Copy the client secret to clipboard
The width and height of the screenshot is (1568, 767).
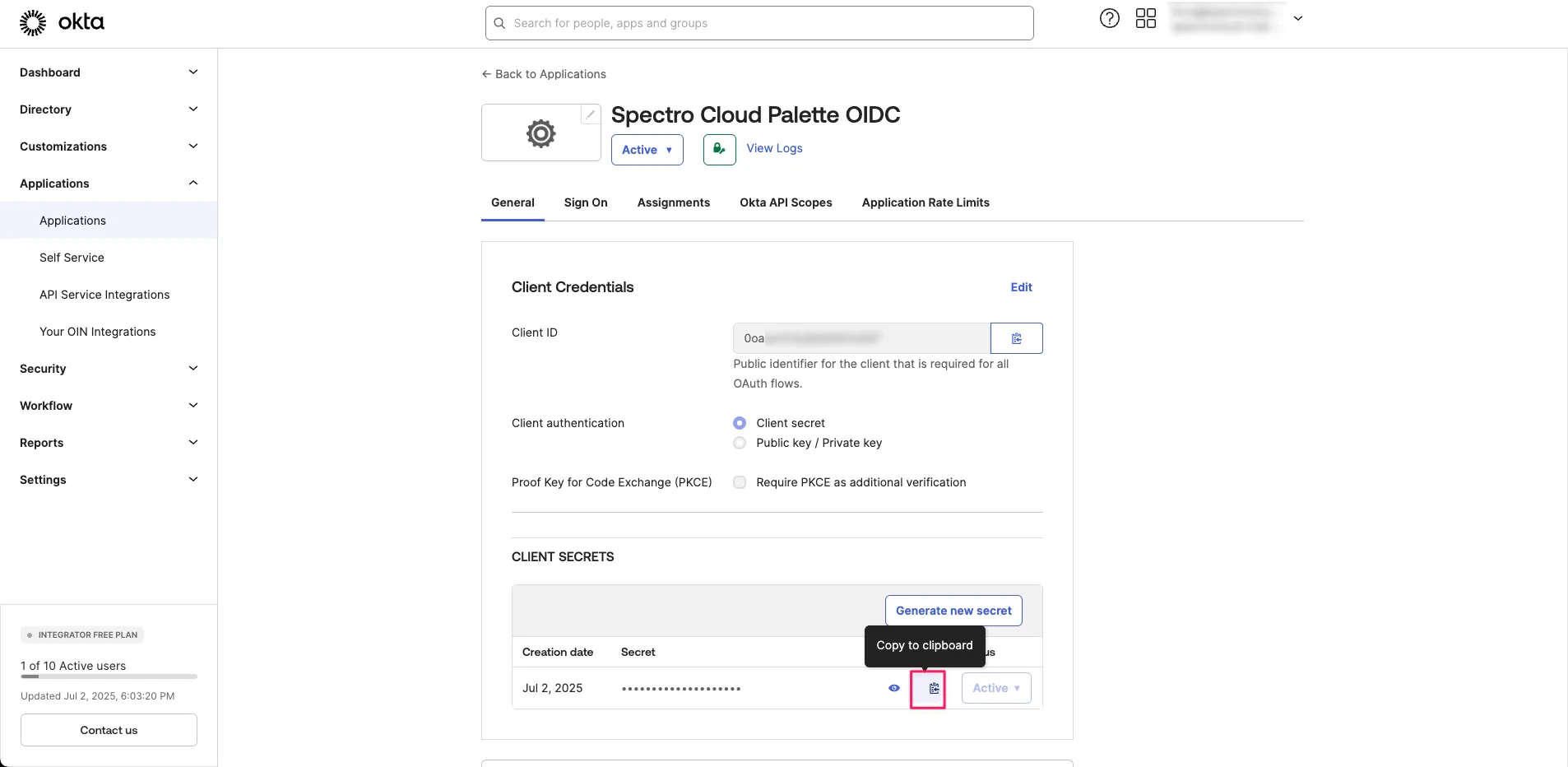coord(934,689)
